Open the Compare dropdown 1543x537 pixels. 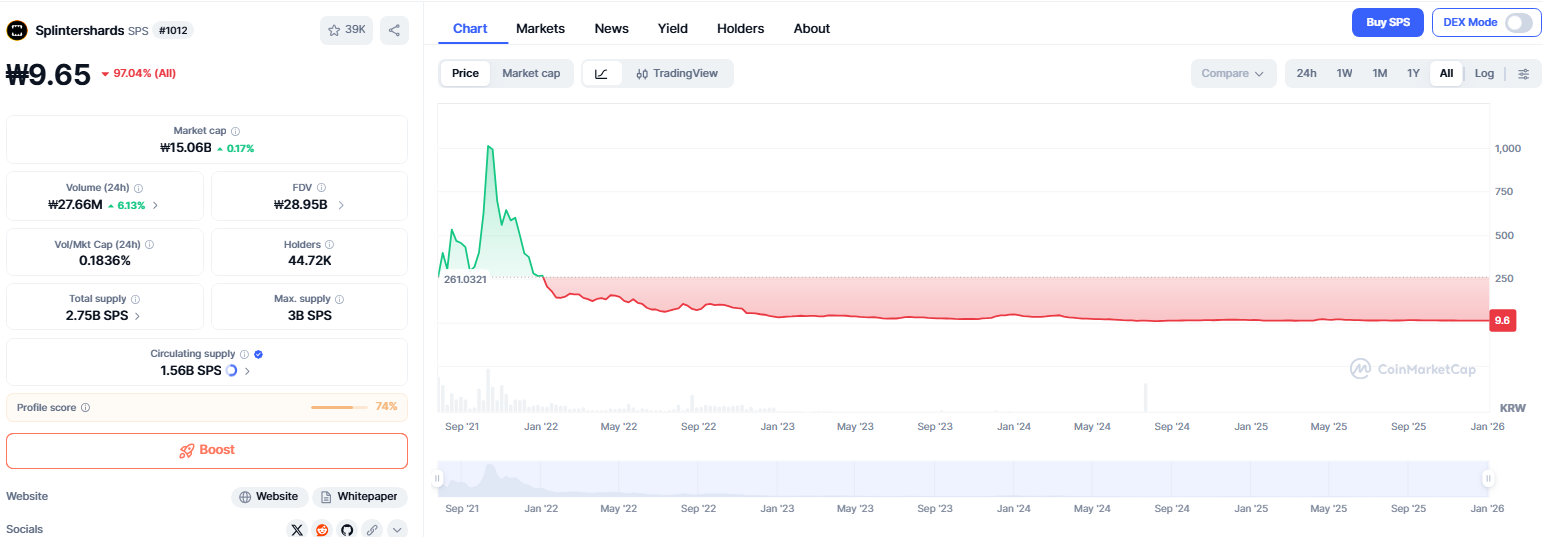(x=1233, y=73)
